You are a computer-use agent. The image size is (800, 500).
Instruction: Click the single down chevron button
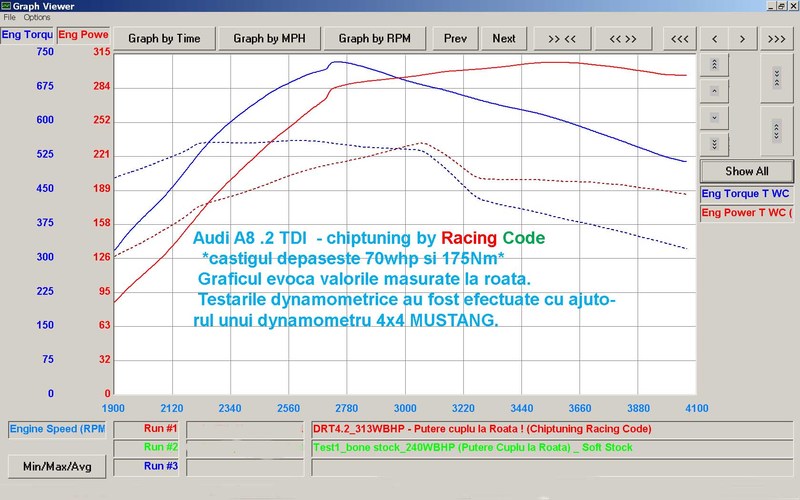(x=714, y=118)
